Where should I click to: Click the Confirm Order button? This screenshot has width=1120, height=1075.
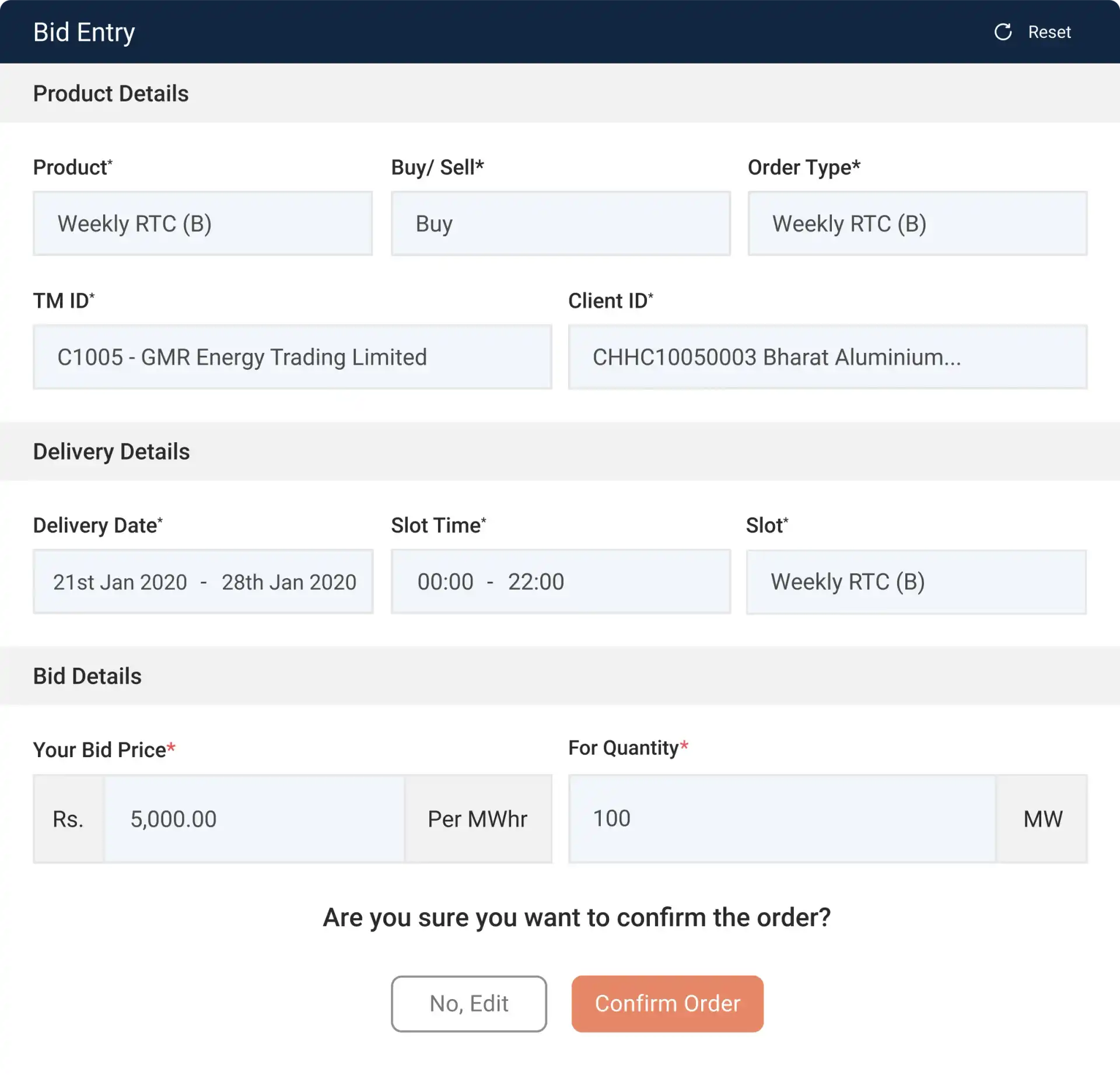point(666,1003)
